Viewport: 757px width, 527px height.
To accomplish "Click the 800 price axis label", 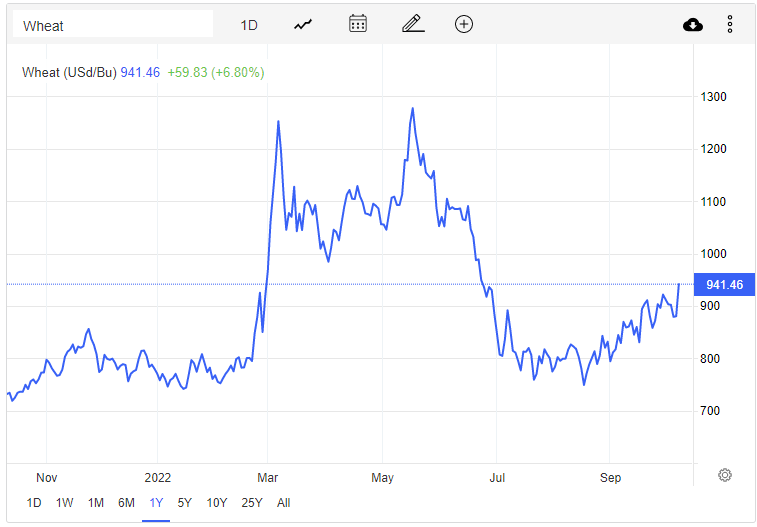I will point(710,359).
